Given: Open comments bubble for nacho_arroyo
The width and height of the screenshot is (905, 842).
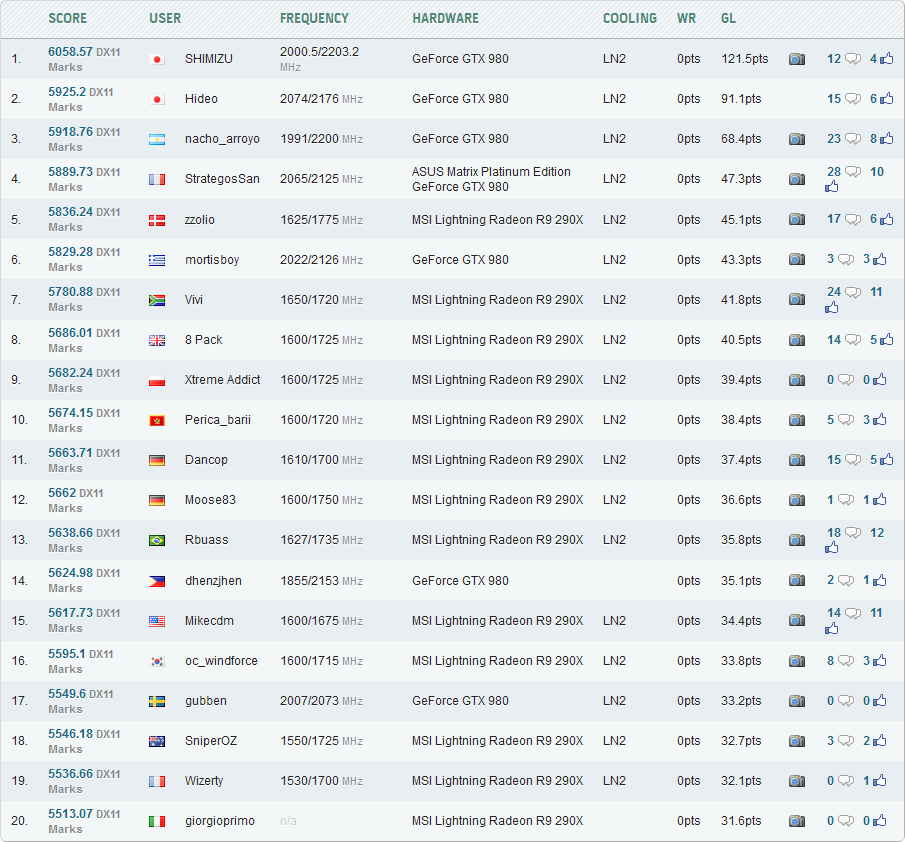Looking at the screenshot, I should pos(852,139).
